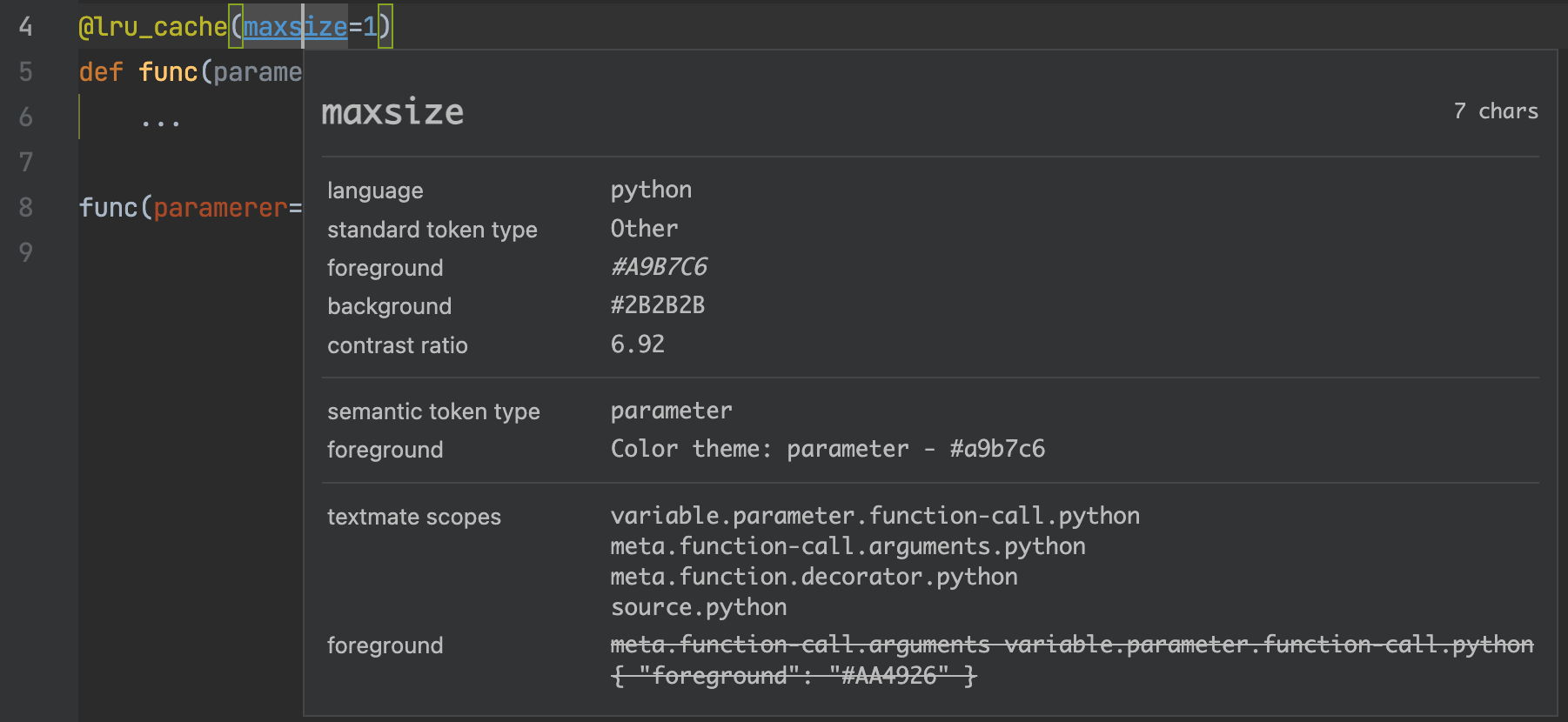
Task: Click line number 5 in the gutter
Action: [x=25, y=72]
